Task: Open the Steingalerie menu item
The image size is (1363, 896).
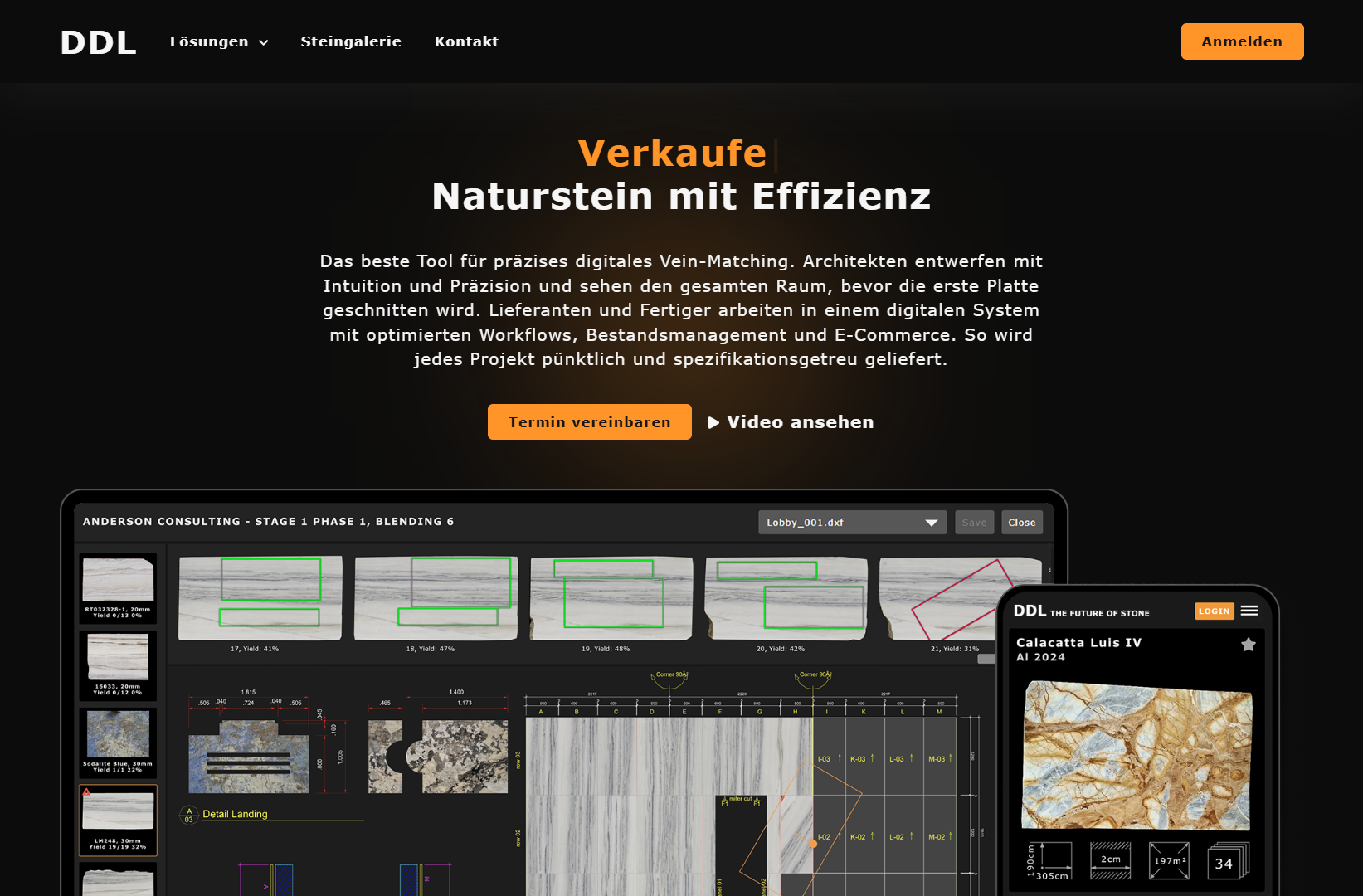Action: pos(351,41)
